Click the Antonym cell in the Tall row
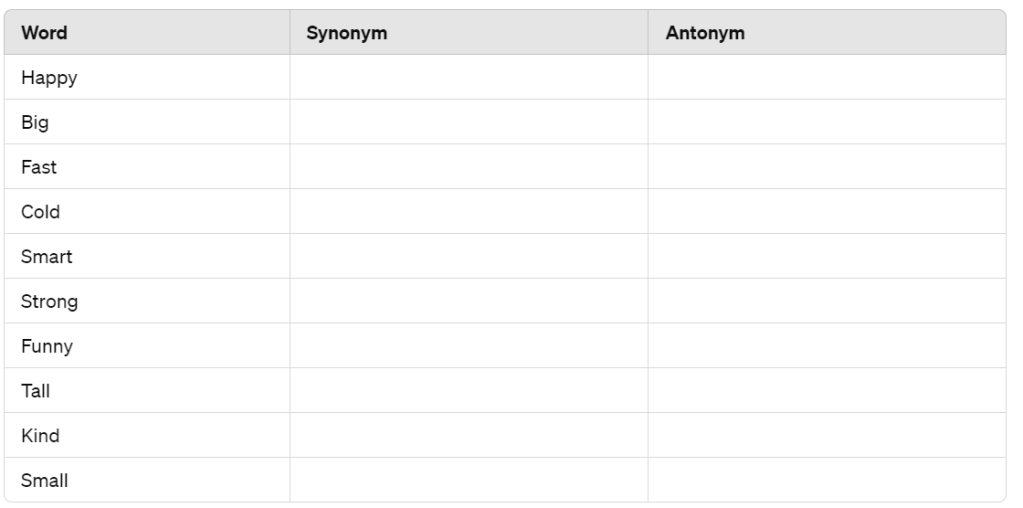This screenshot has height=508, width=1023. [826, 391]
